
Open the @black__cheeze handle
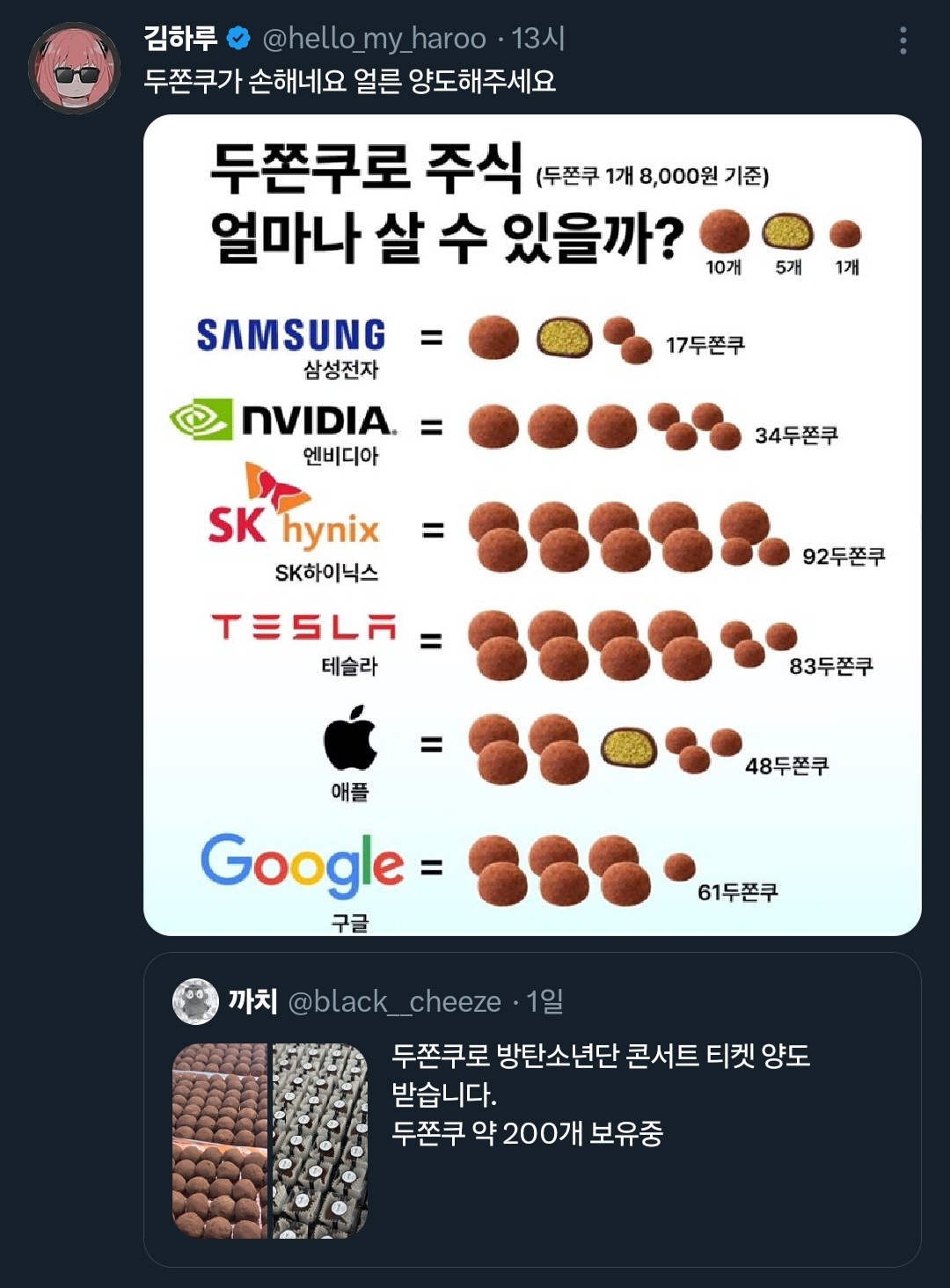coord(394,1001)
